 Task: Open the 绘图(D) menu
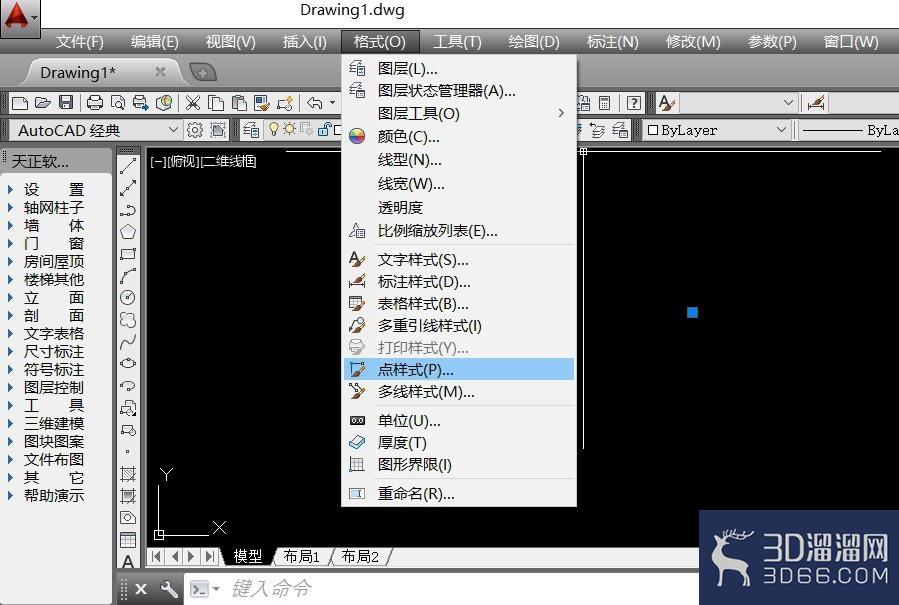click(x=534, y=41)
